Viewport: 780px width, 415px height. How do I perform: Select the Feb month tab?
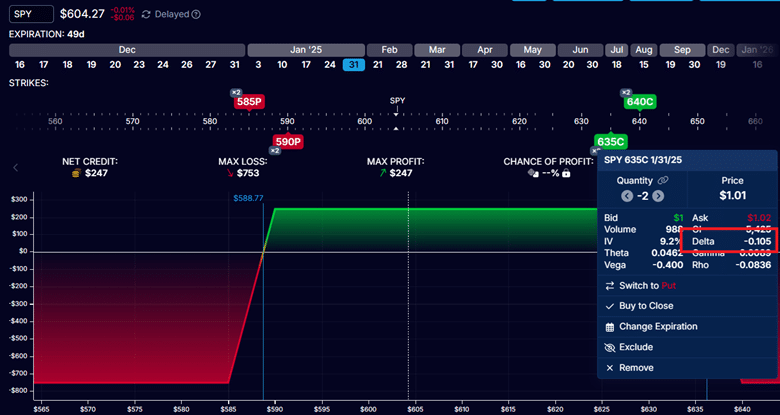[x=390, y=50]
